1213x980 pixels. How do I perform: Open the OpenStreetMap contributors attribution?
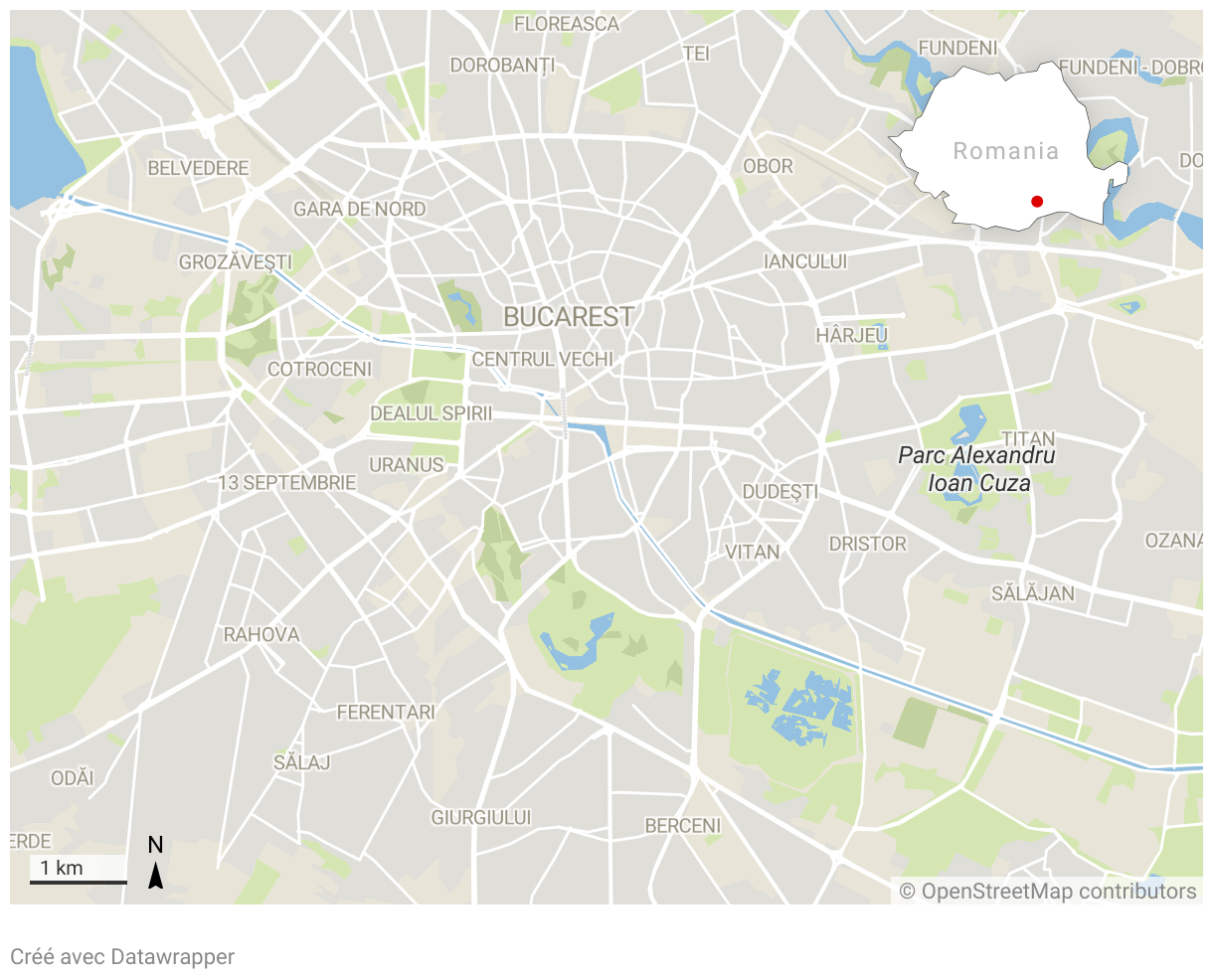tap(1048, 892)
